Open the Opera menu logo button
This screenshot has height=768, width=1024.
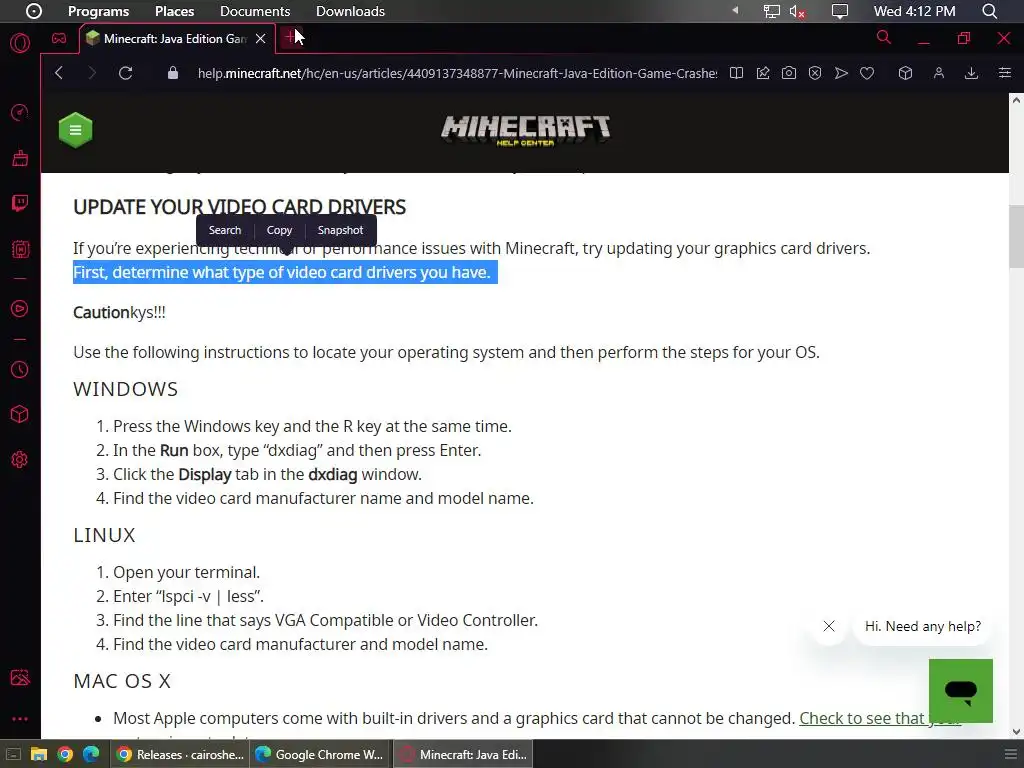pos(20,43)
